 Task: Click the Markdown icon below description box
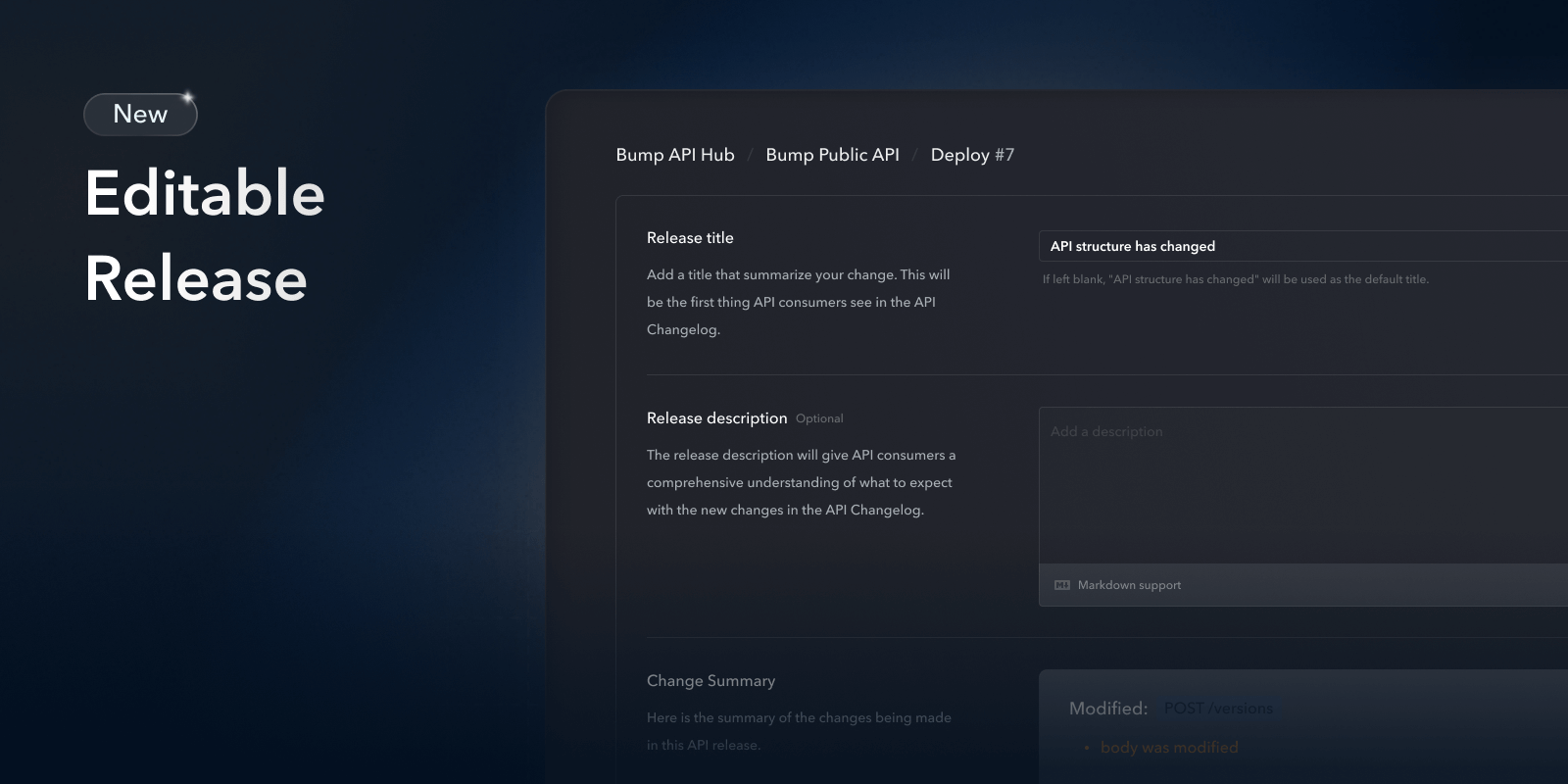1061,585
